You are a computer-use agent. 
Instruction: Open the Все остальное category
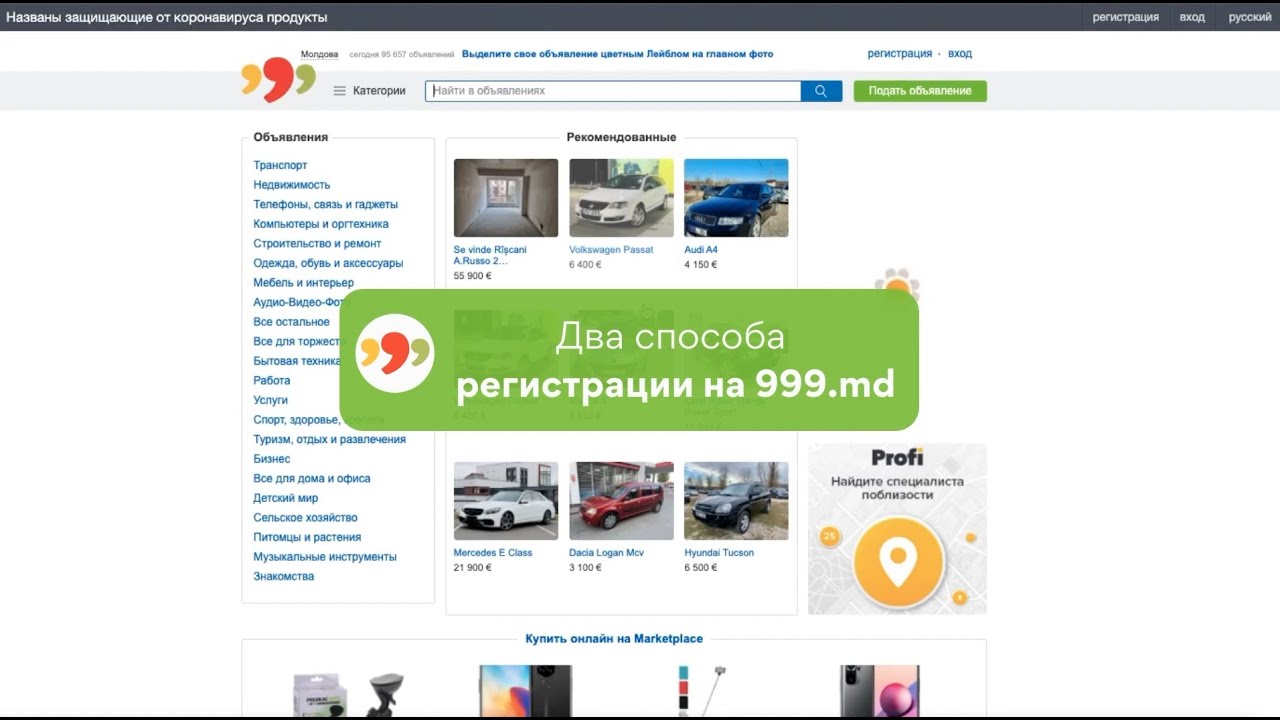pyautogui.click(x=291, y=322)
